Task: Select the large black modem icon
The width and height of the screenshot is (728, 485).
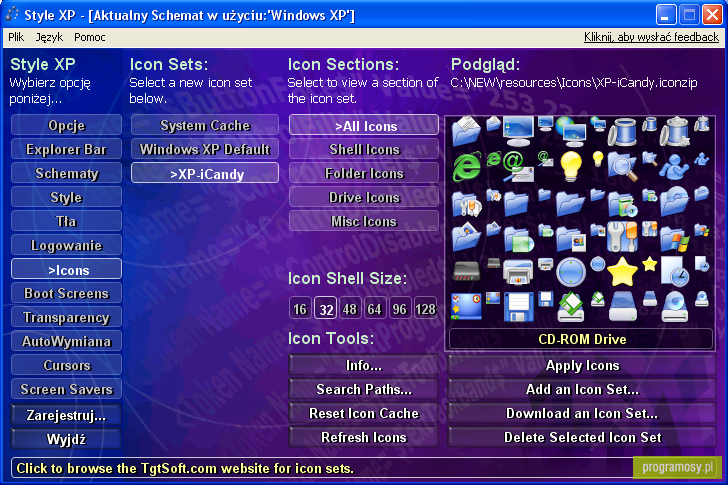Action: pos(466,271)
